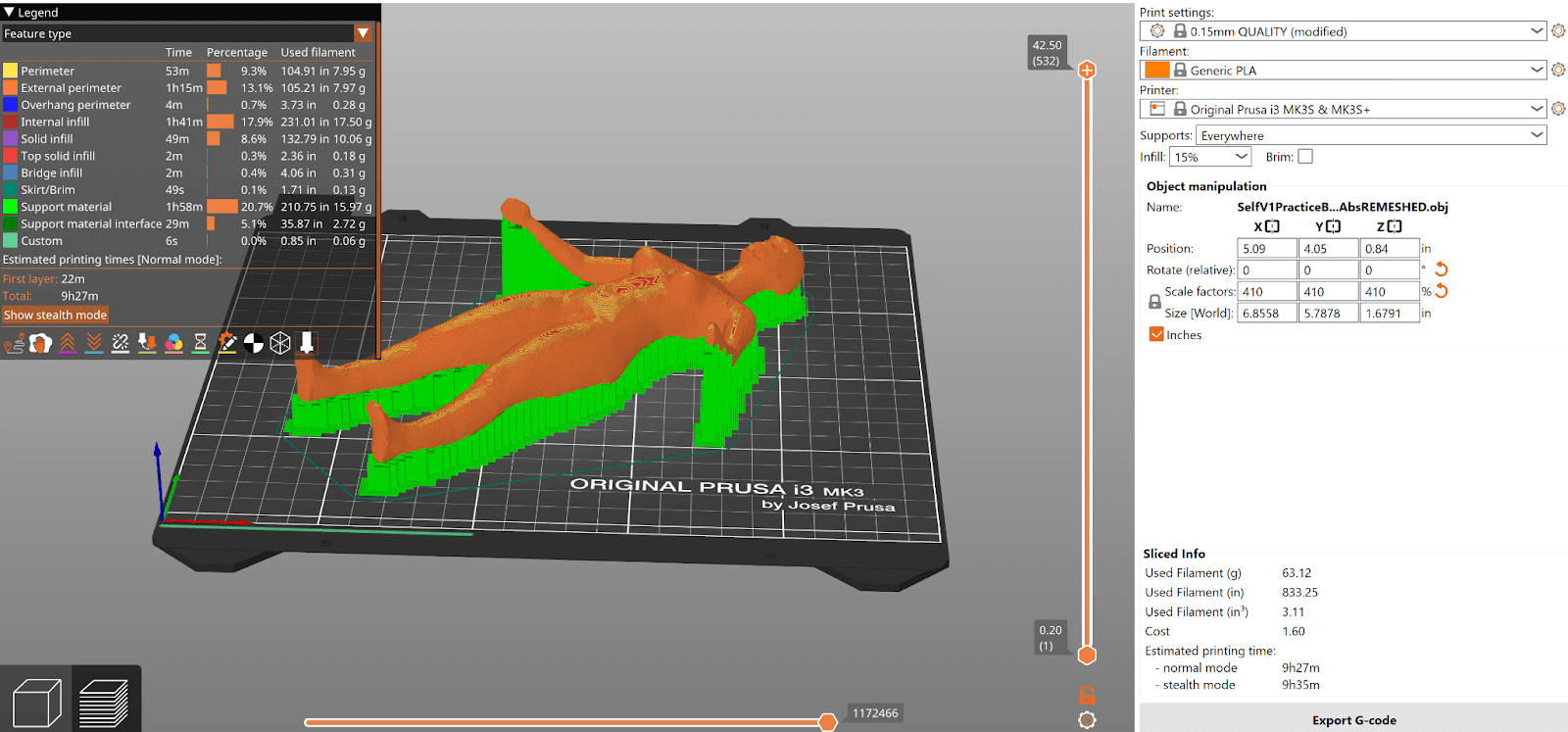1568x732 pixels.
Task: Toggle the scale factors proportion lock
Action: (x=1154, y=302)
